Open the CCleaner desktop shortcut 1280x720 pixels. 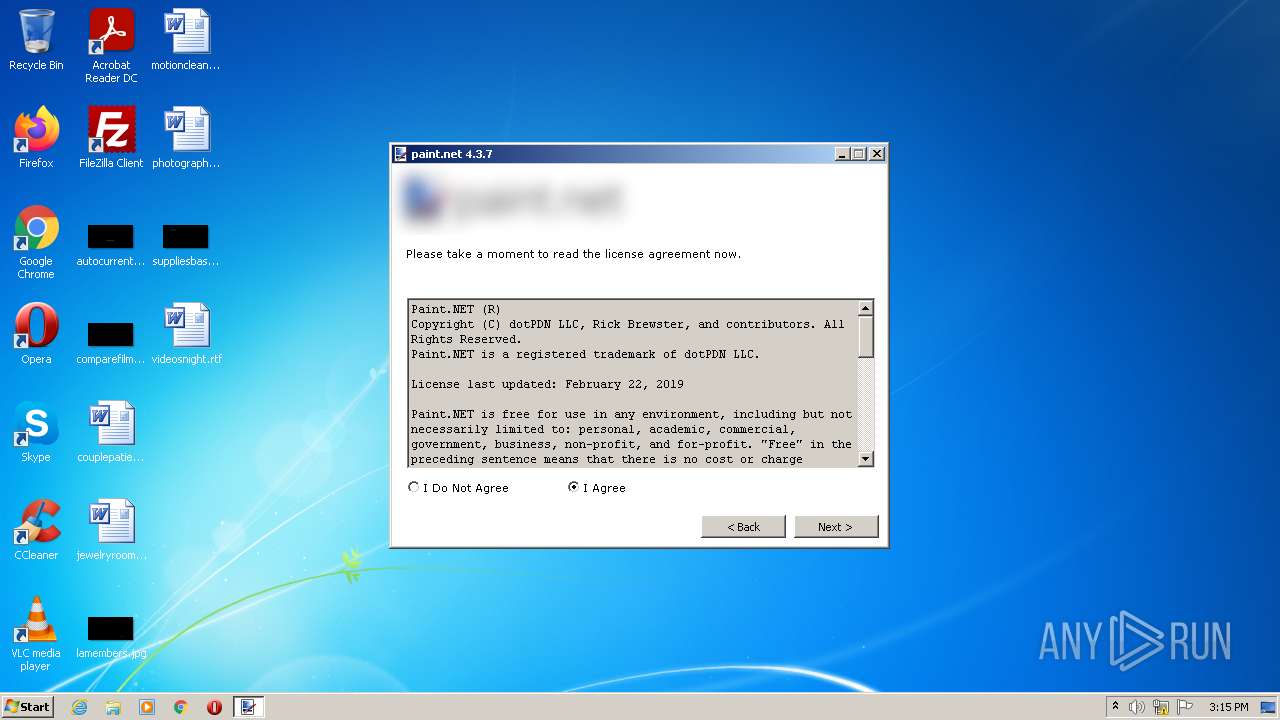tap(36, 530)
